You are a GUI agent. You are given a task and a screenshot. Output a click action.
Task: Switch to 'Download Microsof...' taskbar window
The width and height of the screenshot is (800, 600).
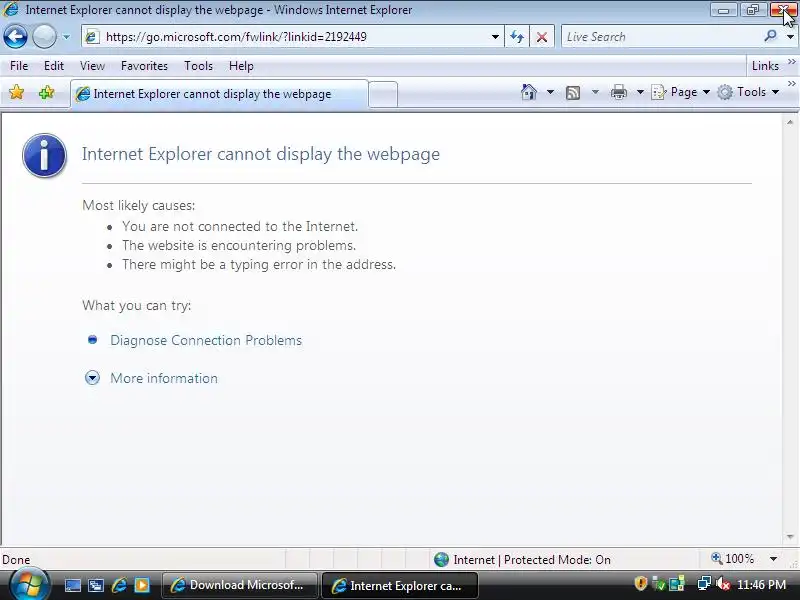(x=240, y=585)
